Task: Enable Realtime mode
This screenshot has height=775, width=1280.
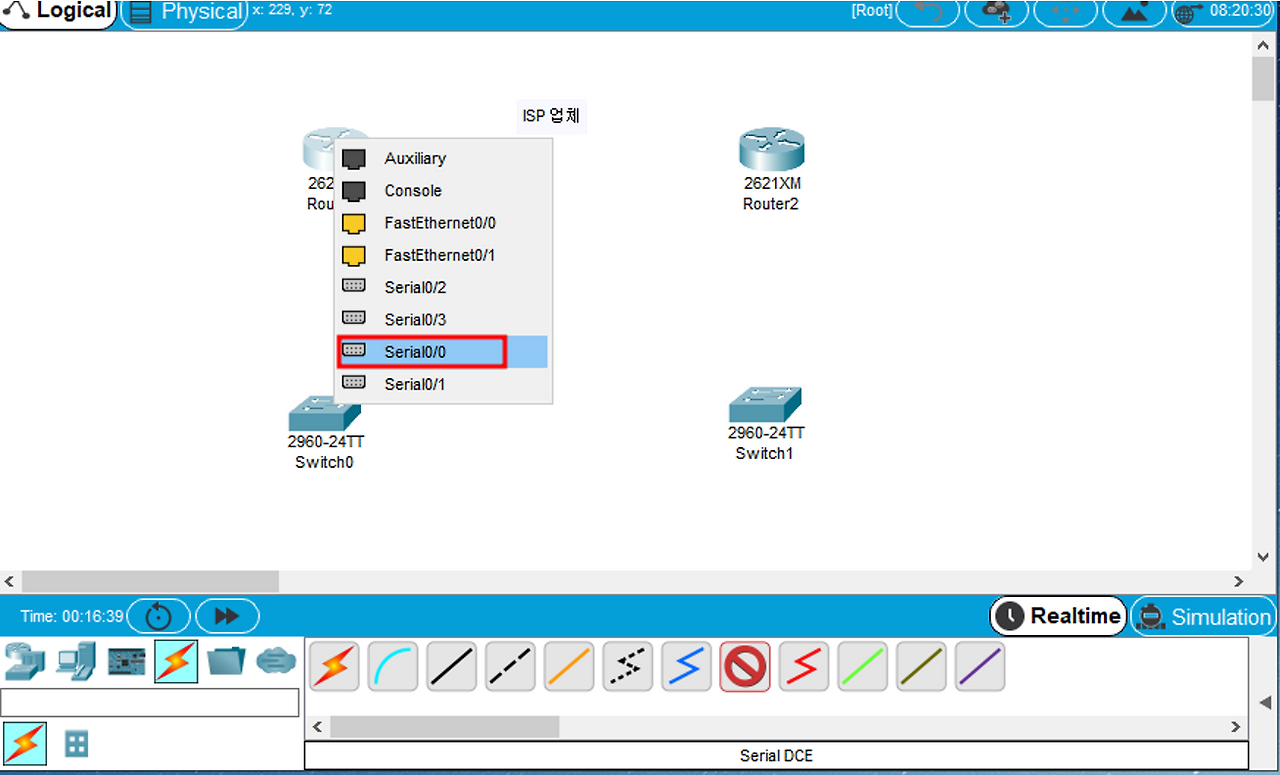Action: [1059, 617]
